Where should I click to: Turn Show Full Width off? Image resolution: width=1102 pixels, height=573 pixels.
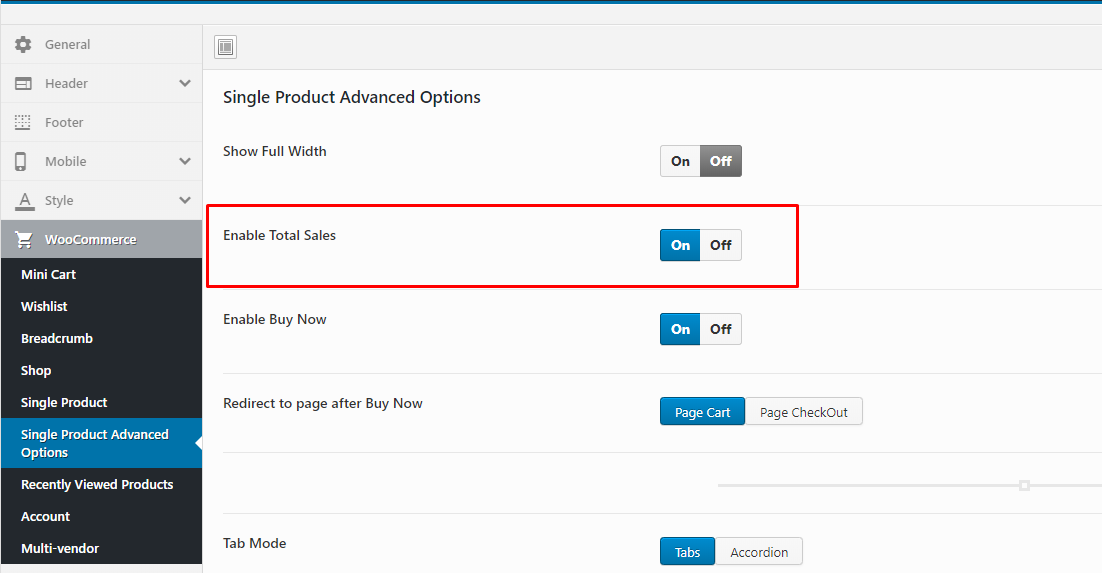click(x=720, y=161)
